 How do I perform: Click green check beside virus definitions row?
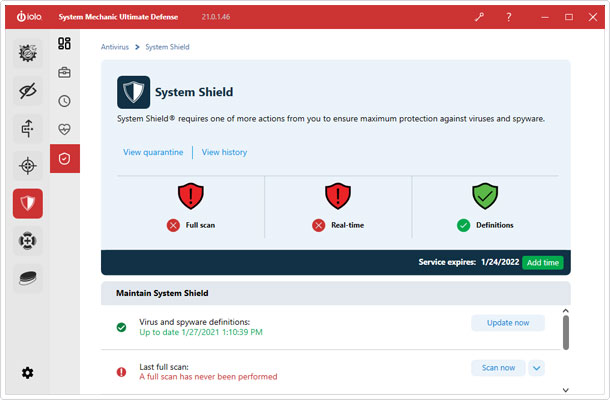(121, 327)
